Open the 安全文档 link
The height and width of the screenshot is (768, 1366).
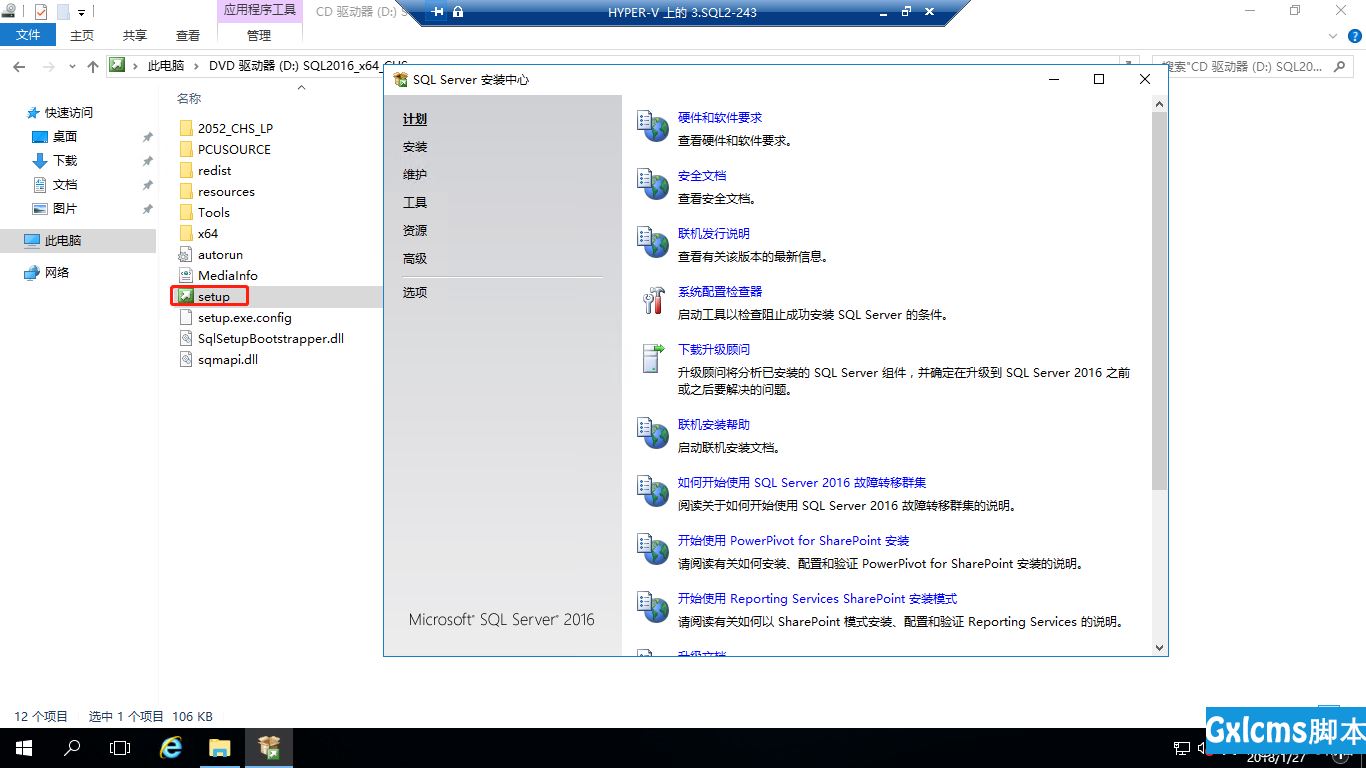click(702, 176)
